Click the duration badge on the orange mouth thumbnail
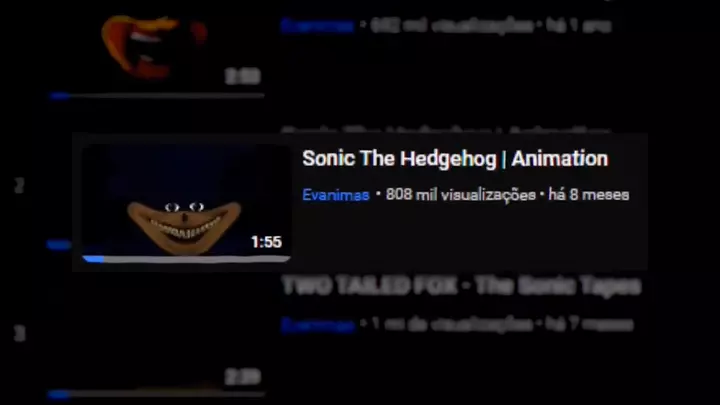 pyautogui.click(x=243, y=76)
